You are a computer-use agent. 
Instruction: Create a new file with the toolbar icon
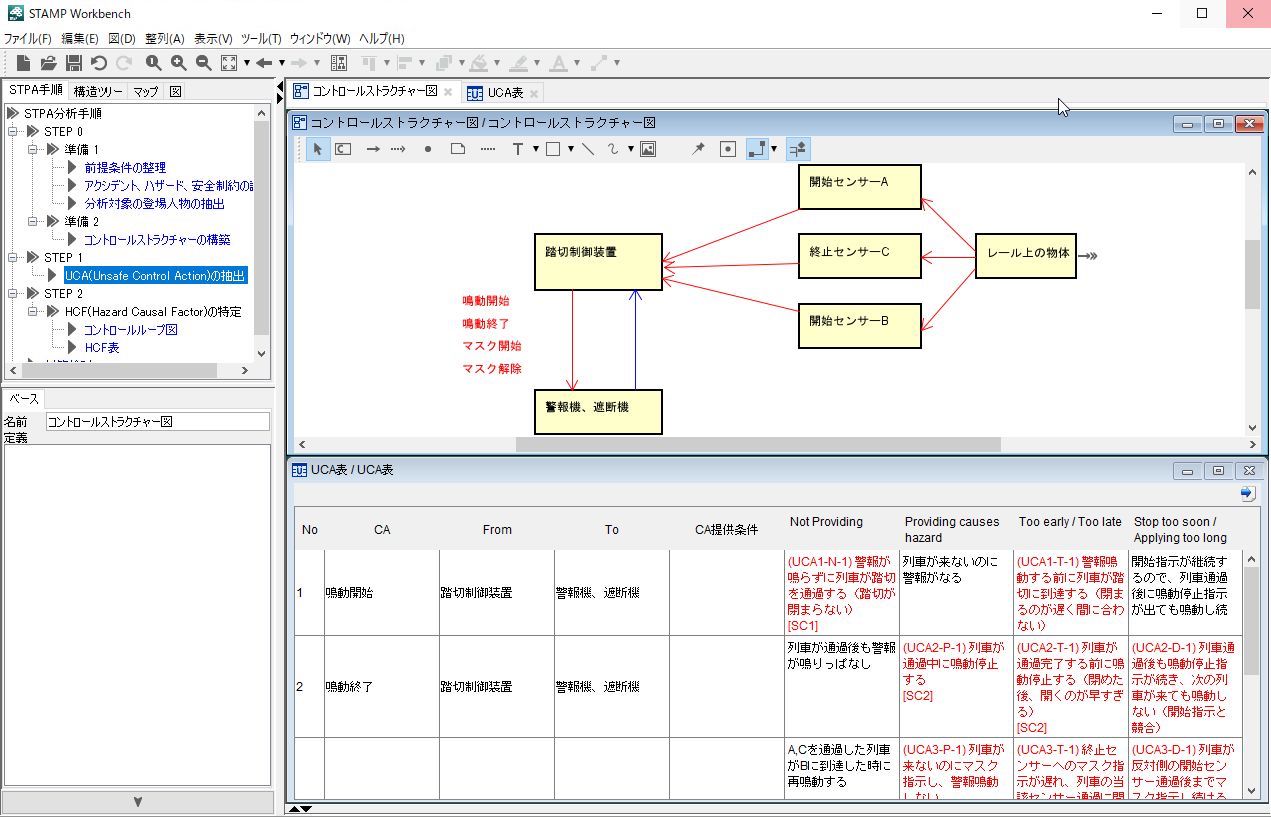pos(23,63)
